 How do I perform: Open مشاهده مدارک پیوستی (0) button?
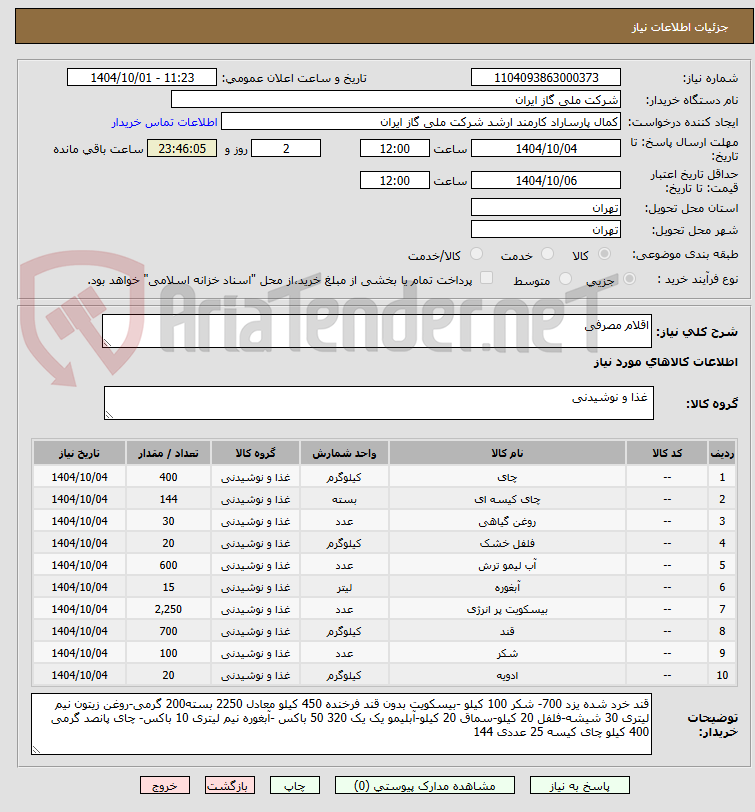tap(425, 786)
